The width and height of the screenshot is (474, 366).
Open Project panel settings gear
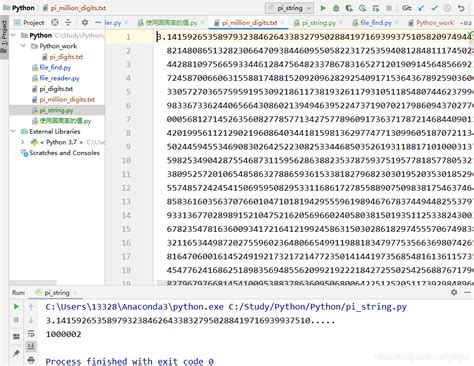click(85, 22)
